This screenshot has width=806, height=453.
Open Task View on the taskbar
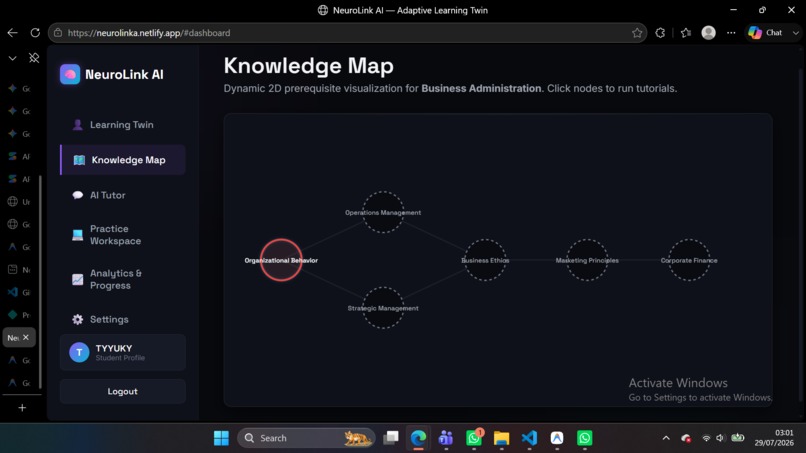coord(391,438)
